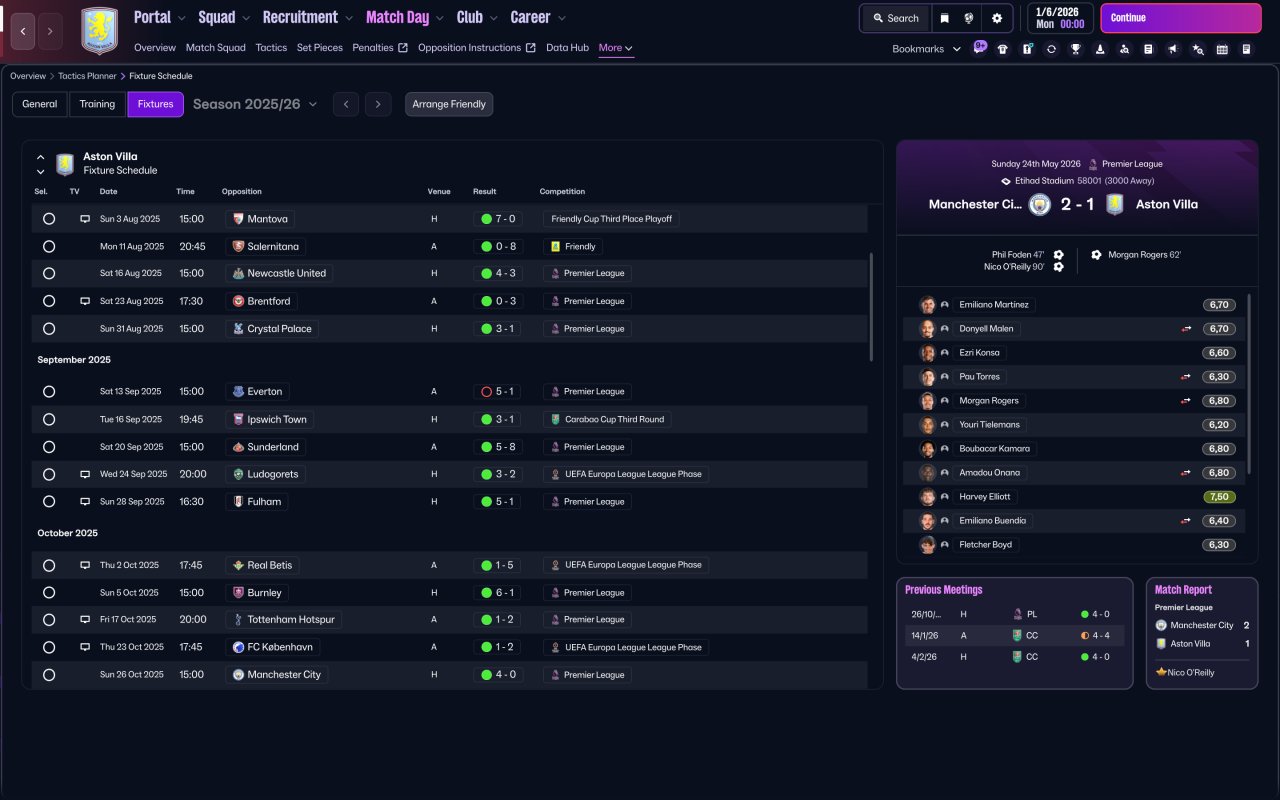Click the goal icon beside Phil Foden 47'
This screenshot has height=800, width=1280.
pos(1058,255)
